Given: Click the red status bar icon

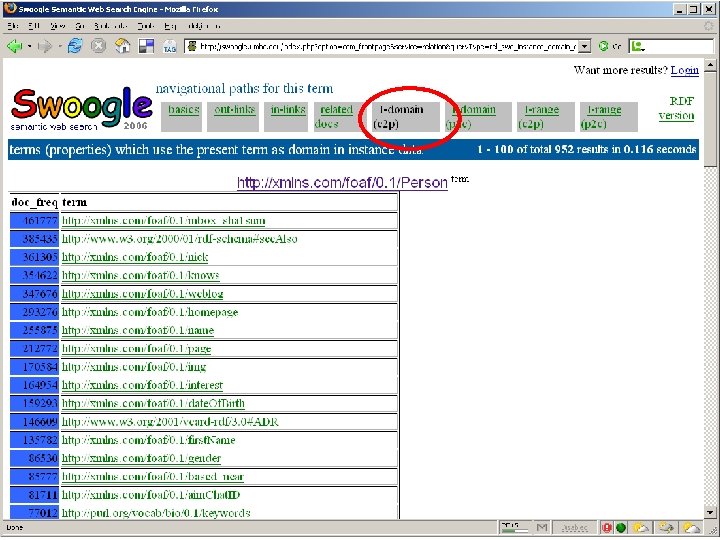Looking at the screenshot, I should coord(607,529).
